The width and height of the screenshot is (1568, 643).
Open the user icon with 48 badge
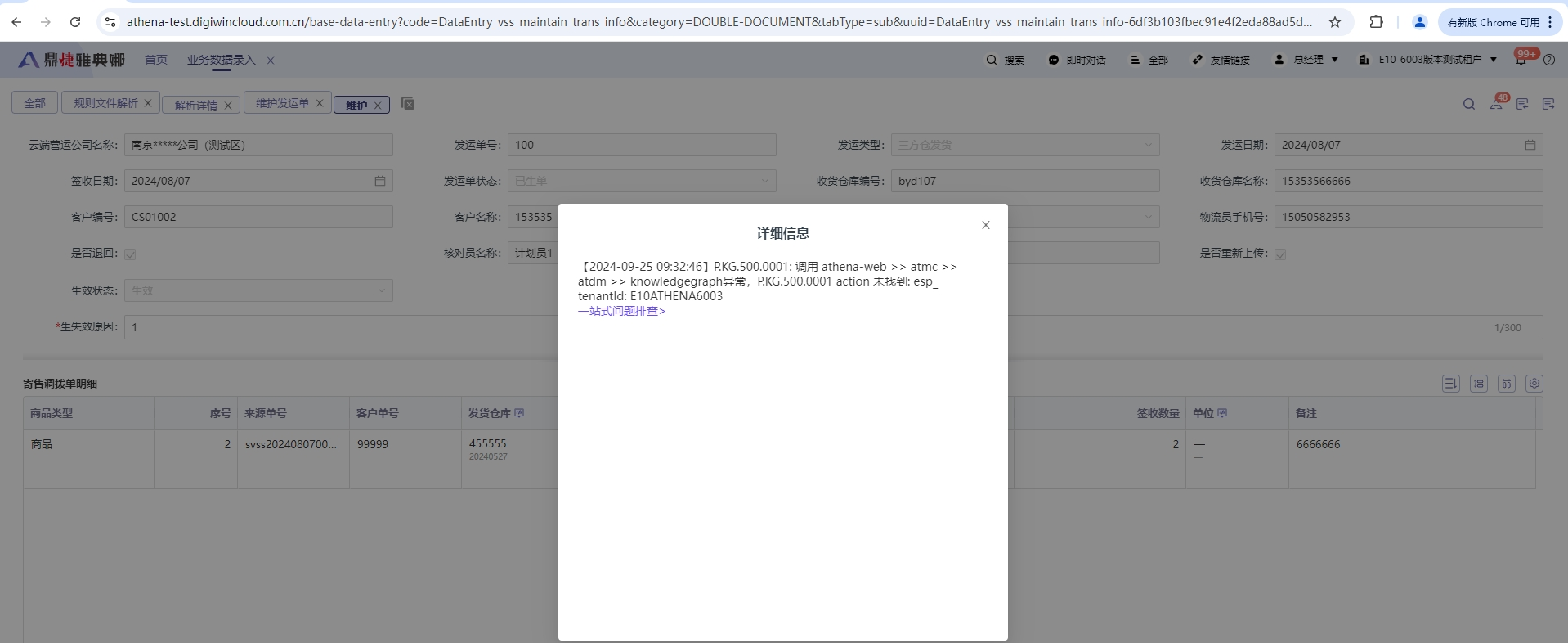[x=1496, y=104]
